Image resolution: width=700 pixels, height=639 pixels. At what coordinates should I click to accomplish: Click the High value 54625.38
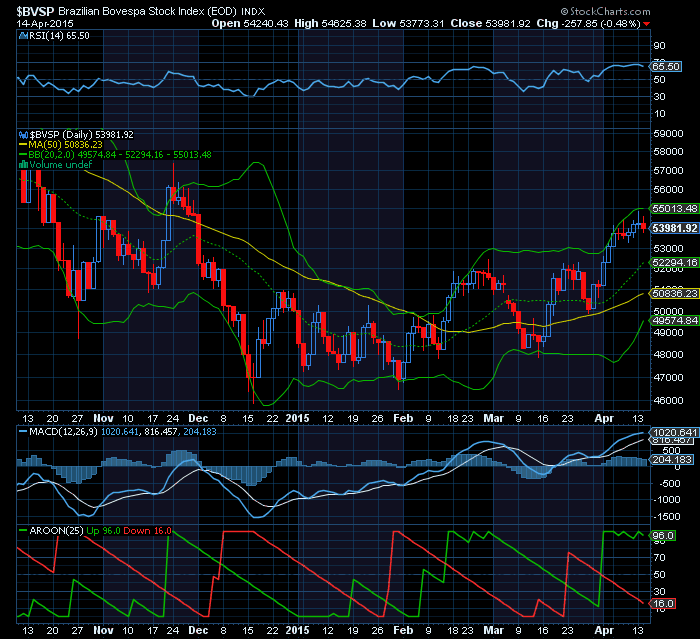(x=344, y=23)
